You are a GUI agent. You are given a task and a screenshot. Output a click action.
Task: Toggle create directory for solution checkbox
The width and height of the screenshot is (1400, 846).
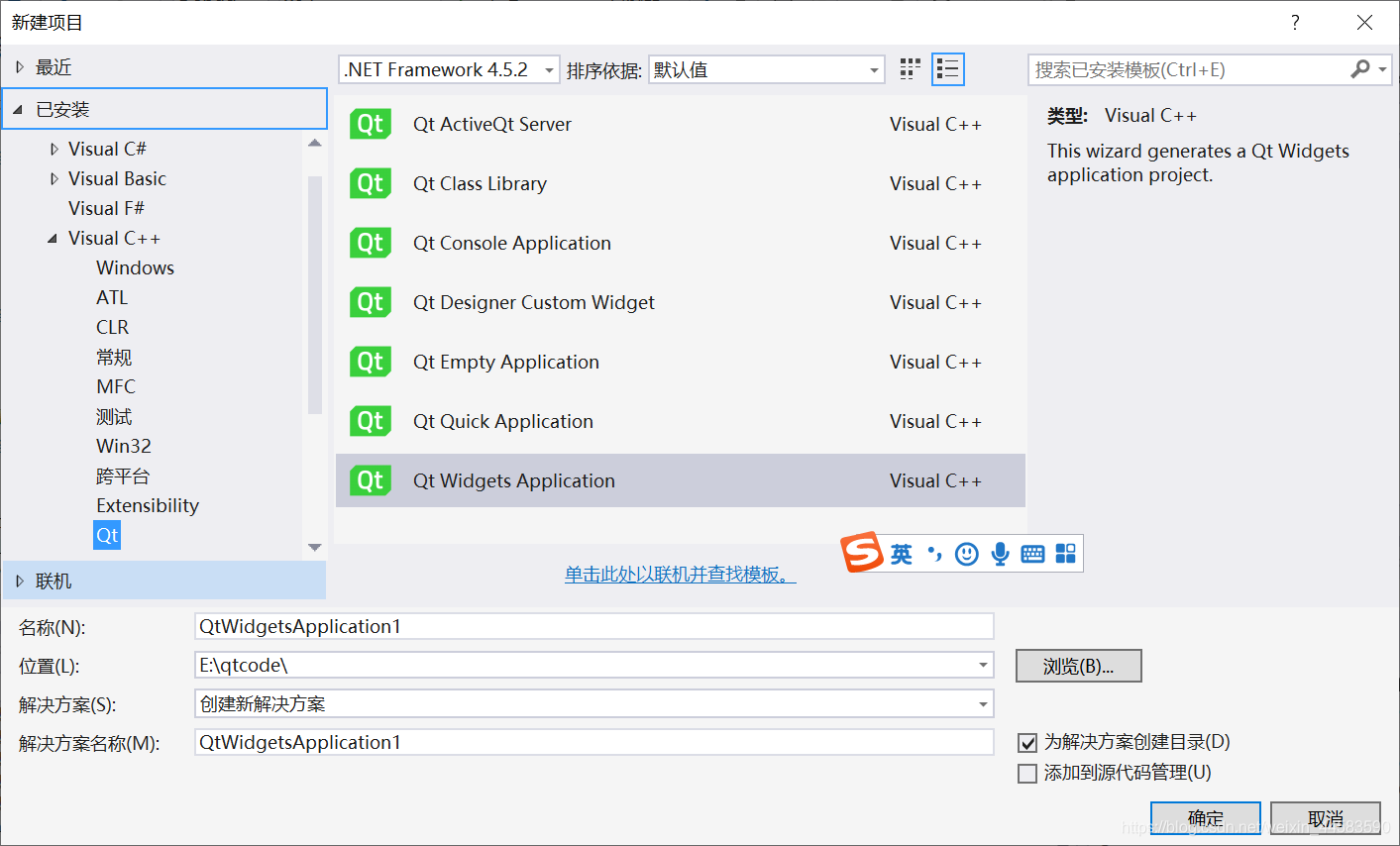pyautogui.click(x=1027, y=742)
